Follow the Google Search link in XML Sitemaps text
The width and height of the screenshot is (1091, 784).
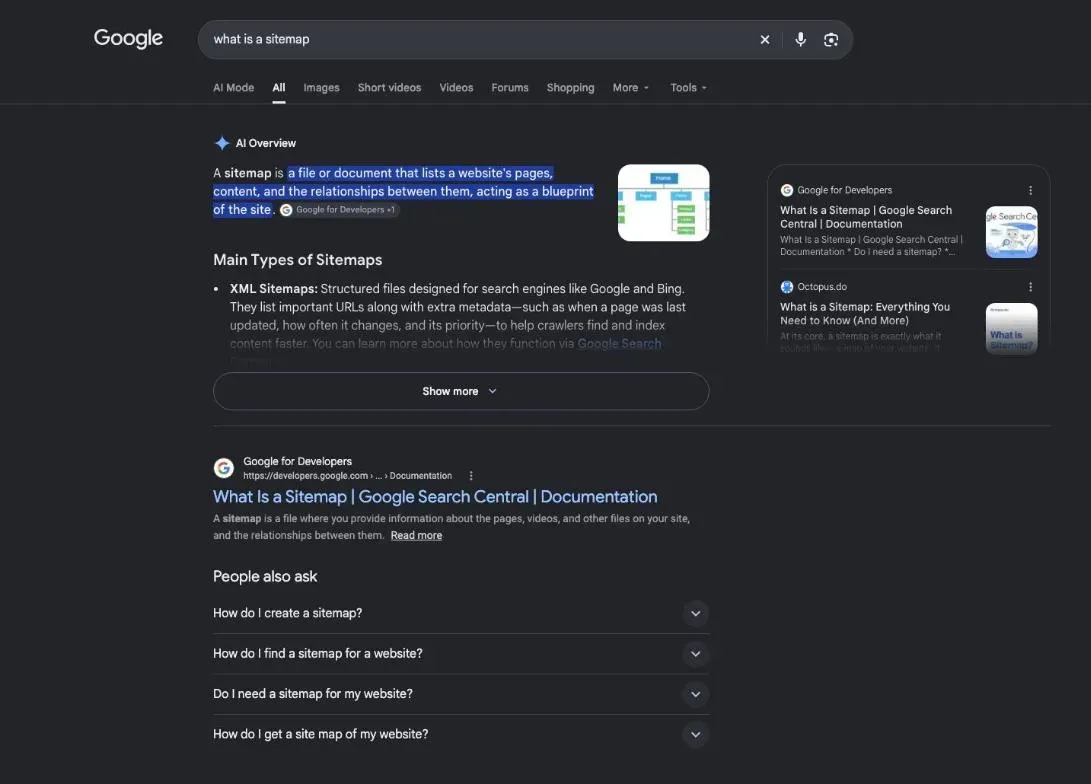619,344
